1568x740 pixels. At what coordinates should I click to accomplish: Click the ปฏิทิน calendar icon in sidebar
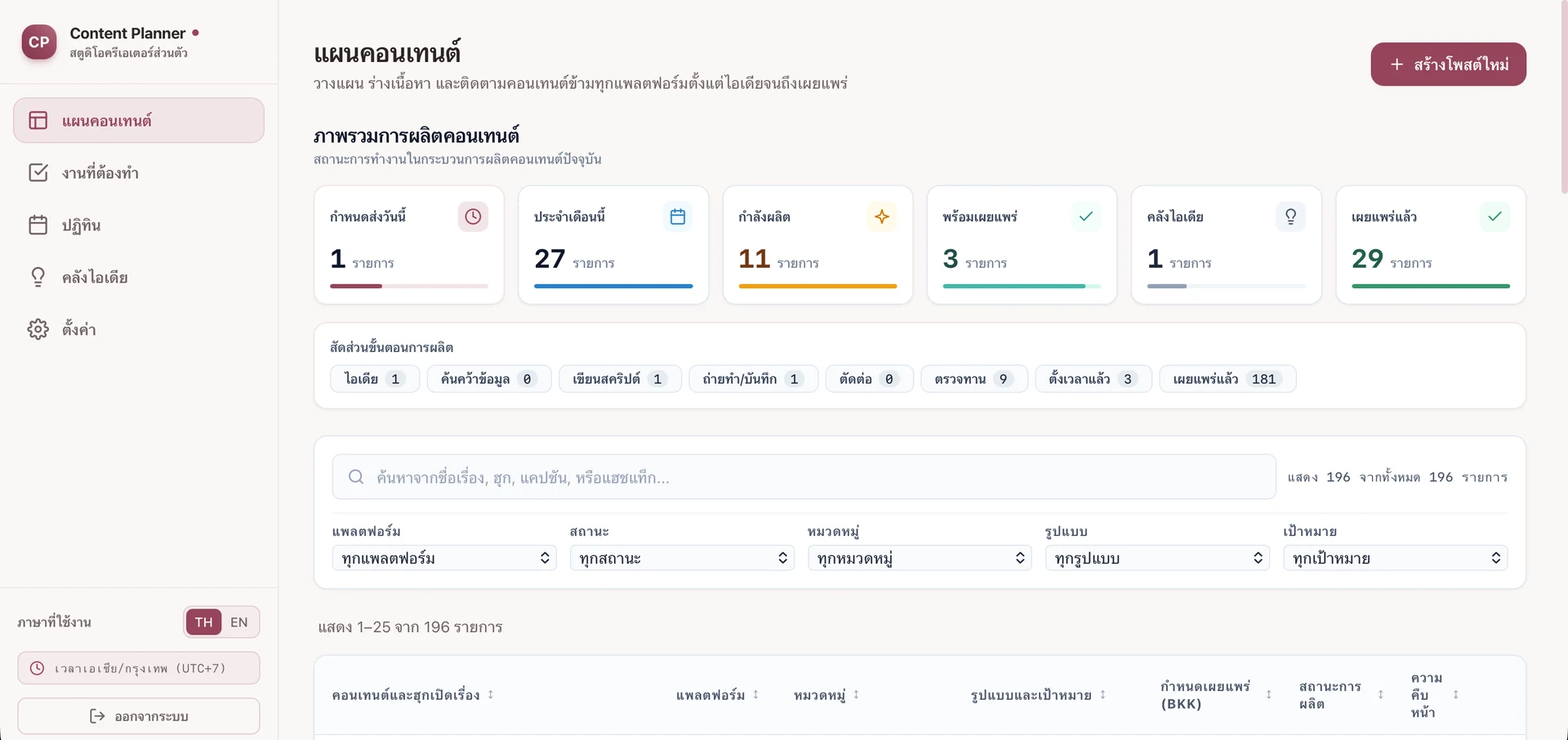pyautogui.click(x=38, y=225)
